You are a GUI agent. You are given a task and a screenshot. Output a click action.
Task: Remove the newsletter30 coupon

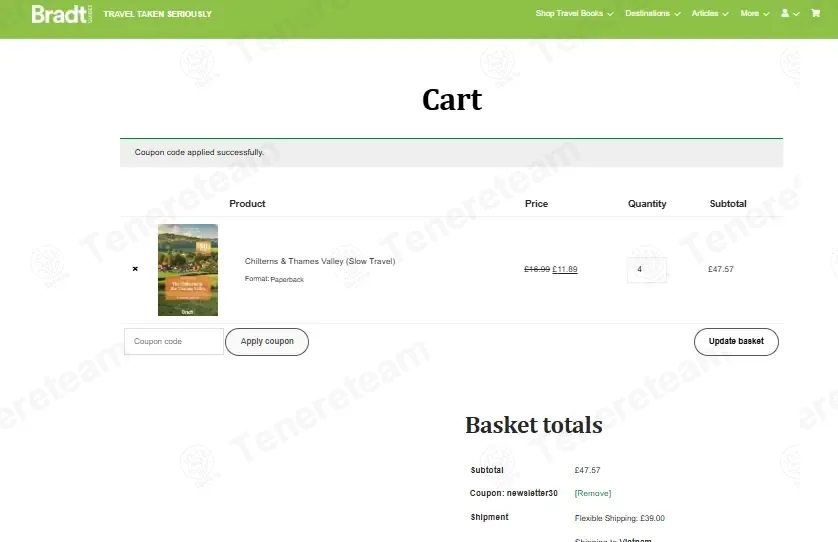593,493
